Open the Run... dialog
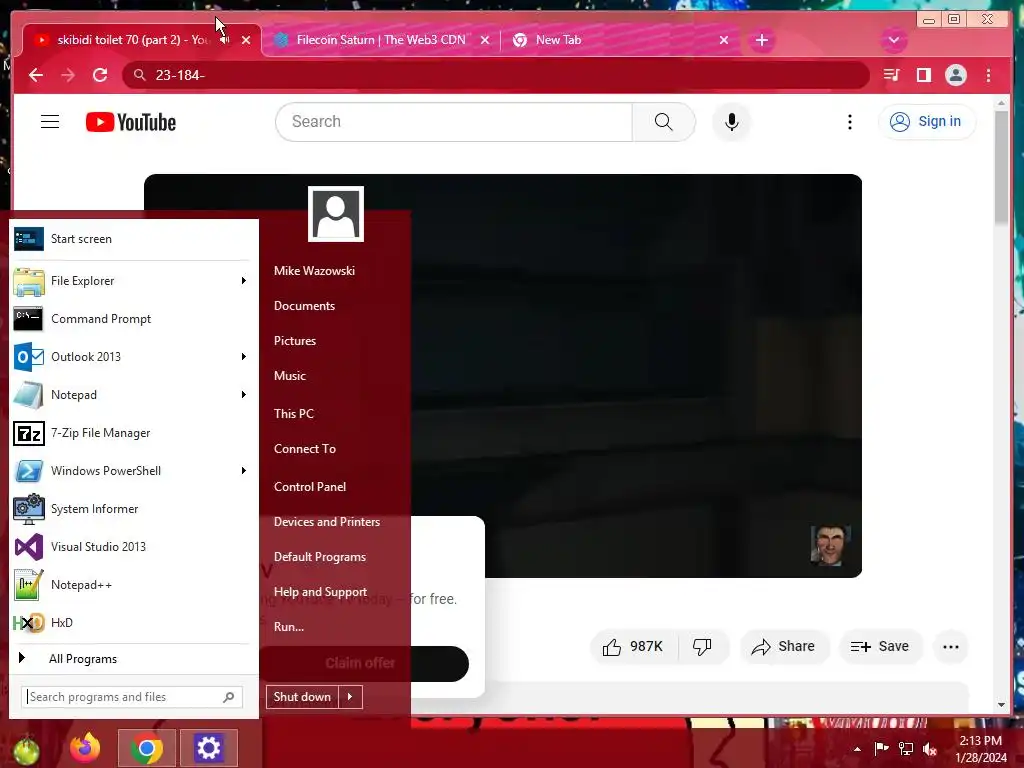This screenshot has height=768, width=1024. [x=289, y=627]
